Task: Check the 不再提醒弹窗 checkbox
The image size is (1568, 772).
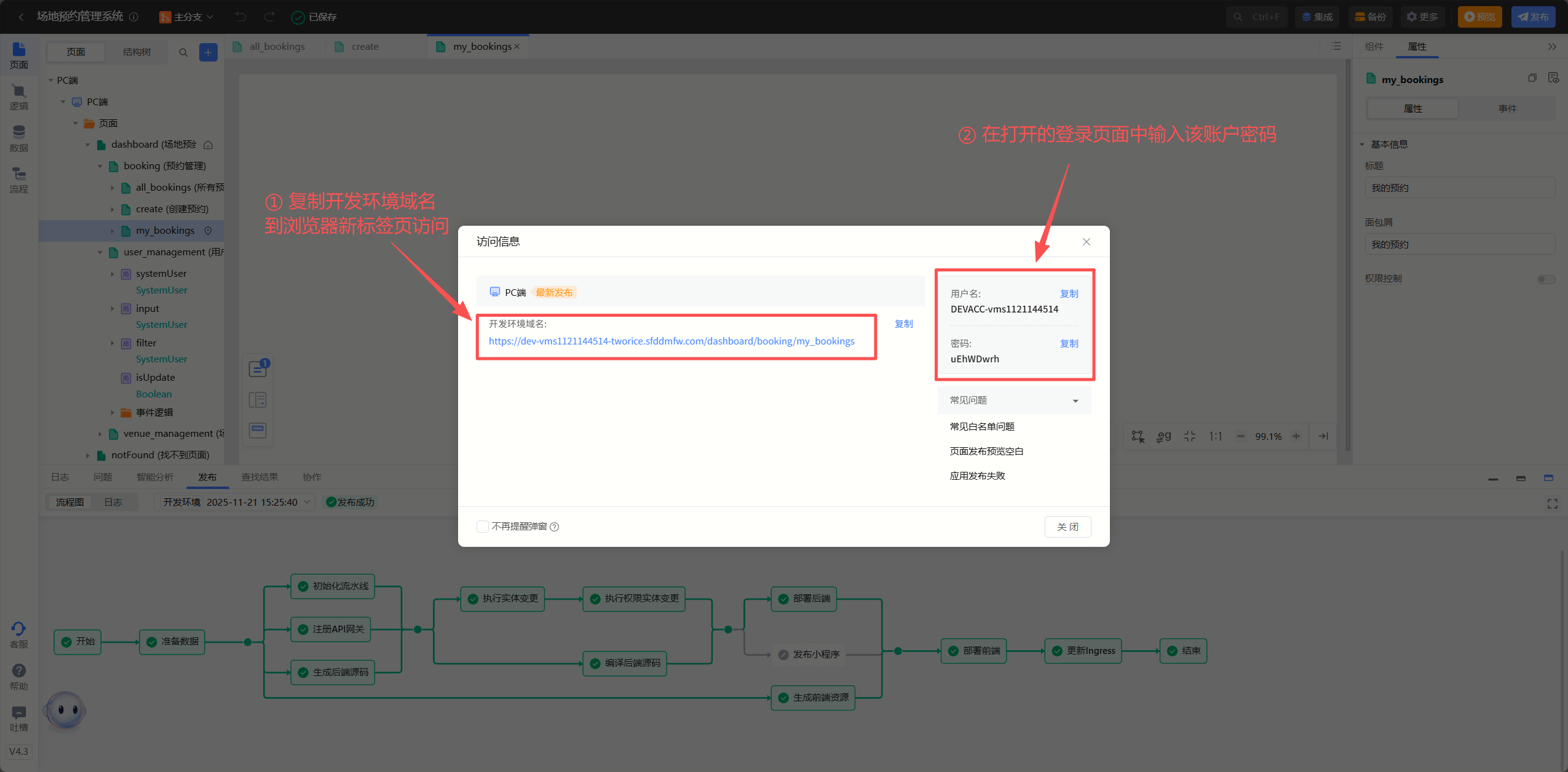Action: click(x=483, y=527)
